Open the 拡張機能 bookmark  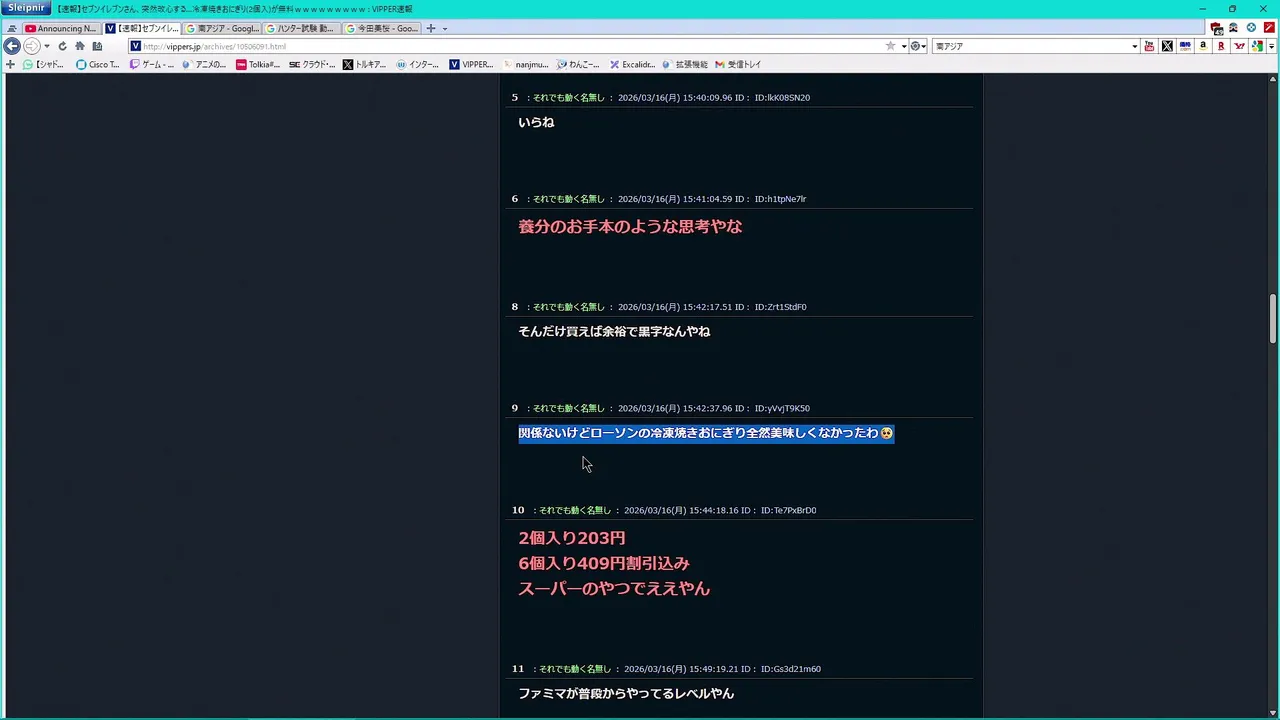[685, 64]
